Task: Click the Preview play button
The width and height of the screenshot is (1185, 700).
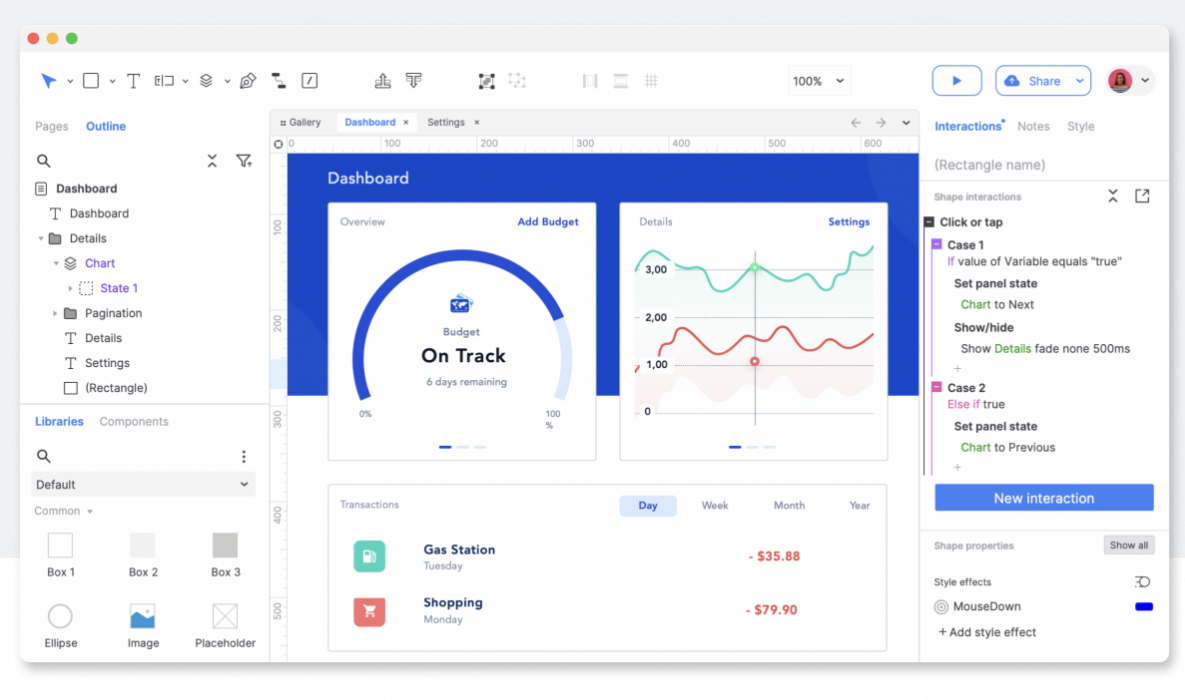Action: 956,81
